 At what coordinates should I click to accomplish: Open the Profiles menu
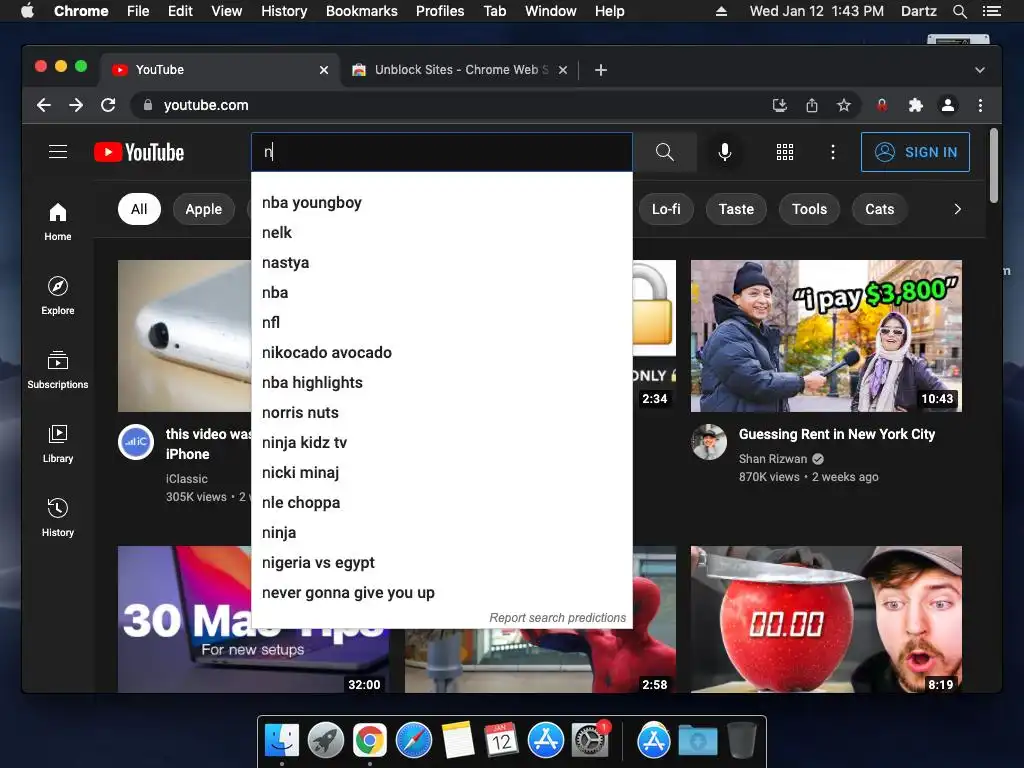[x=440, y=11]
